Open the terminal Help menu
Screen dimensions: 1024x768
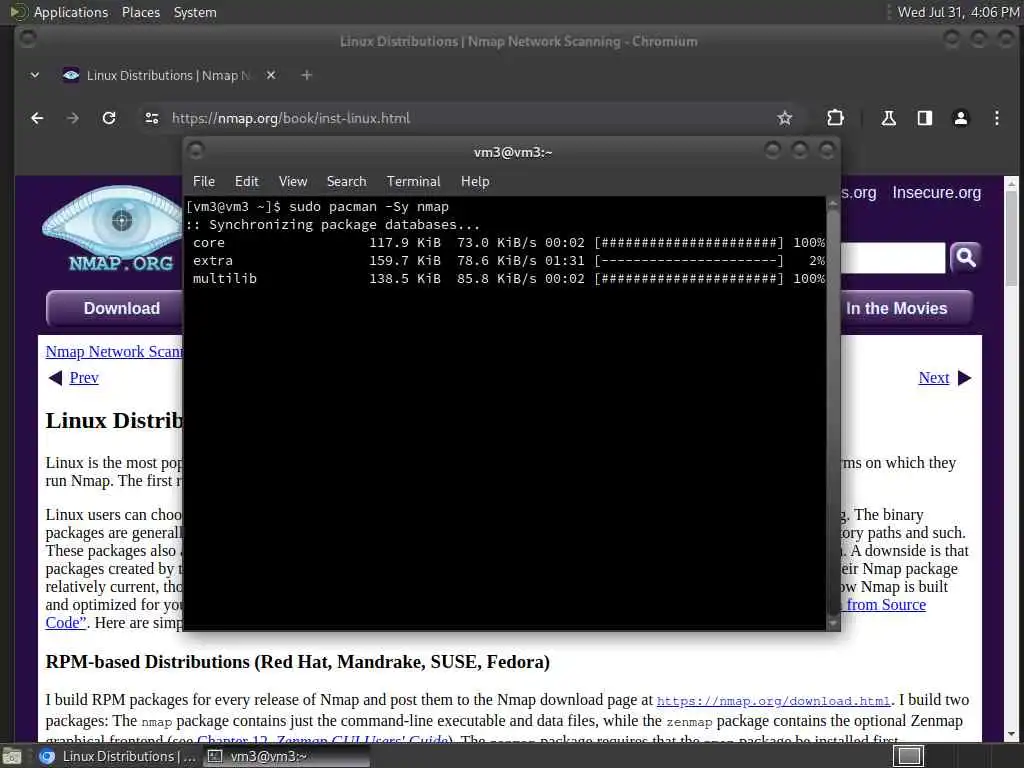click(475, 182)
